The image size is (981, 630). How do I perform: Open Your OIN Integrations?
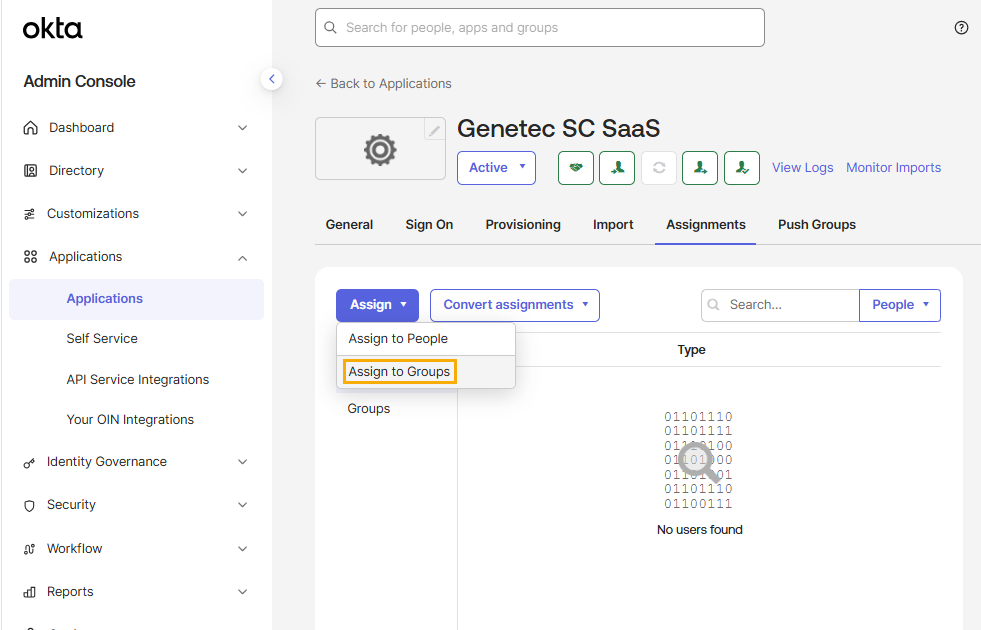pyautogui.click(x=130, y=420)
